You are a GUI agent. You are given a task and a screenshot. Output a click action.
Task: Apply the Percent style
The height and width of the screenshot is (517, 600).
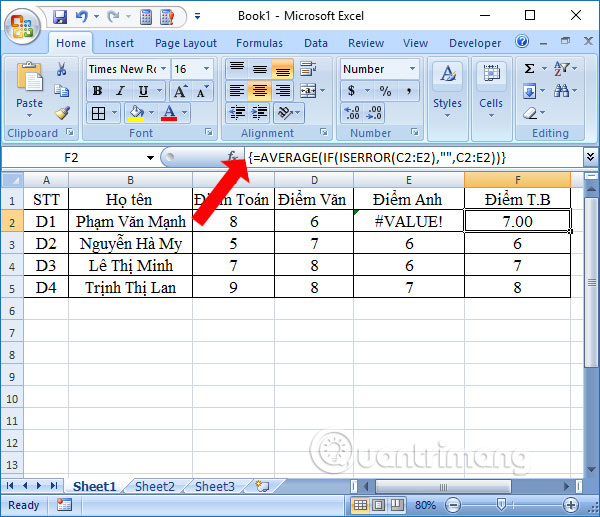point(385,91)
